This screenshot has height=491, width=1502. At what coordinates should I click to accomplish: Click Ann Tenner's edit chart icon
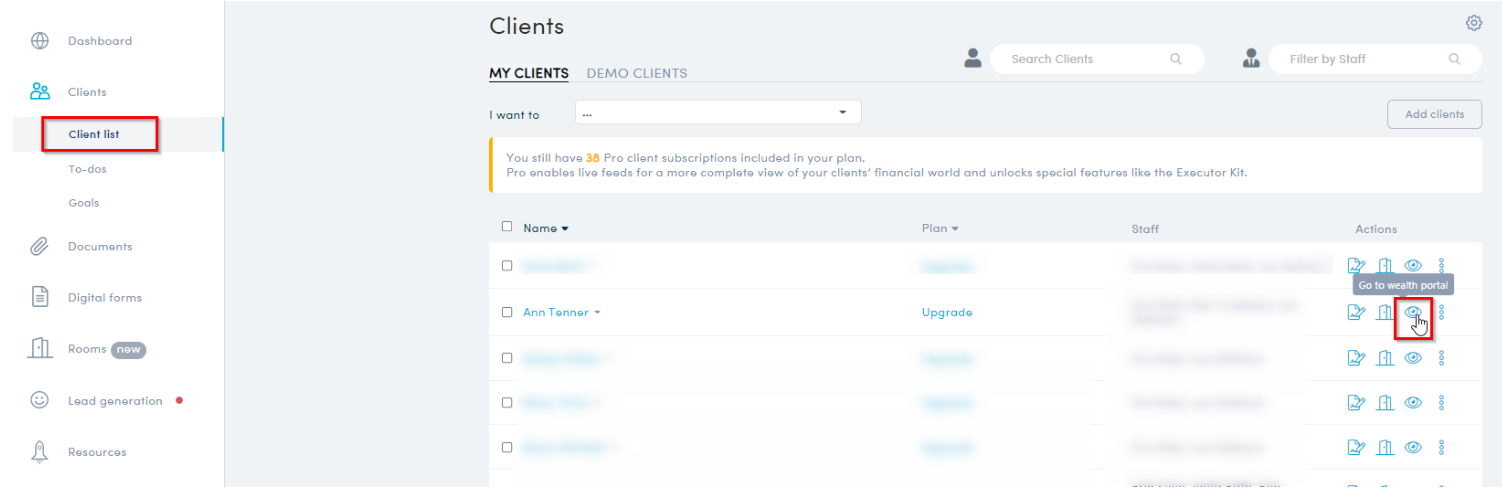pyautogui.click(x=1356, y=313)
